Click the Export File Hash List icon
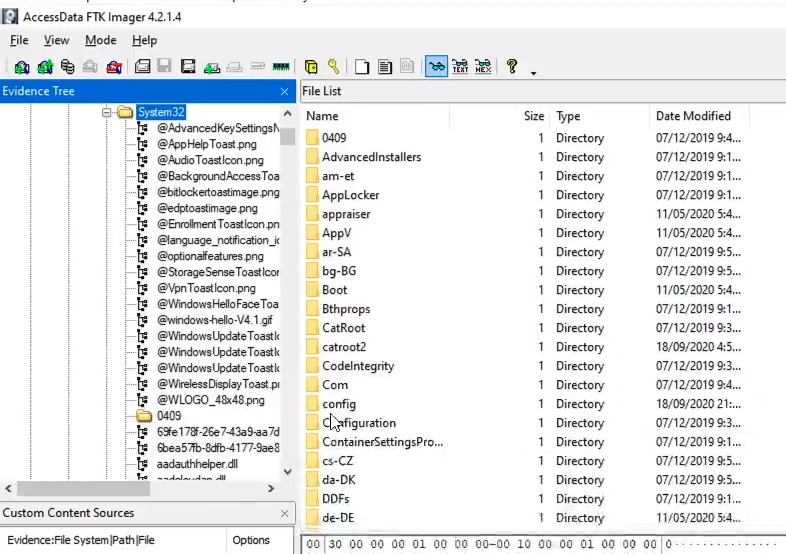This screenshot has width=786, height=554. click(385, 67)
